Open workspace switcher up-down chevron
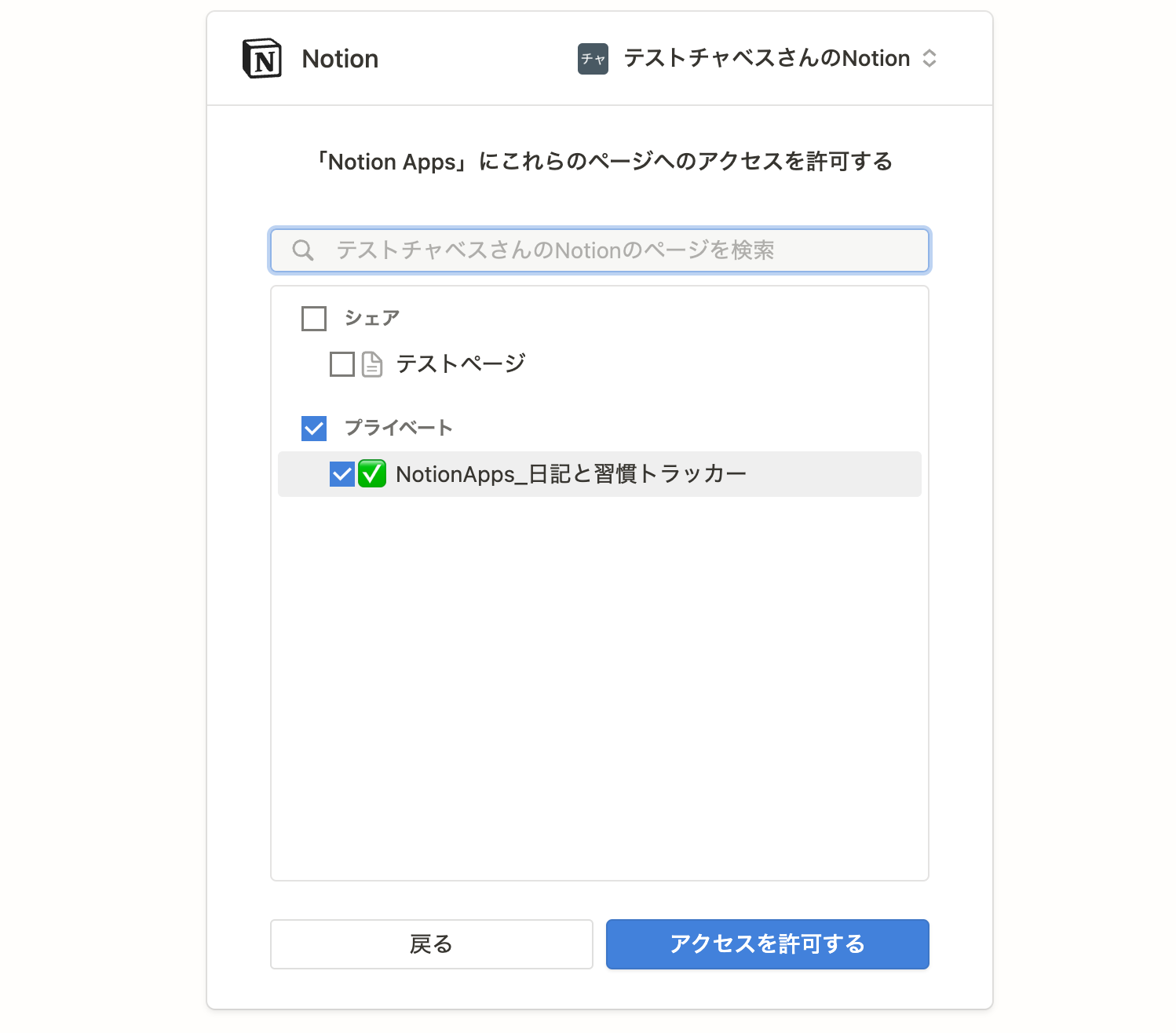This screenshot has width=1176, height=1033. tap(929, 59)
